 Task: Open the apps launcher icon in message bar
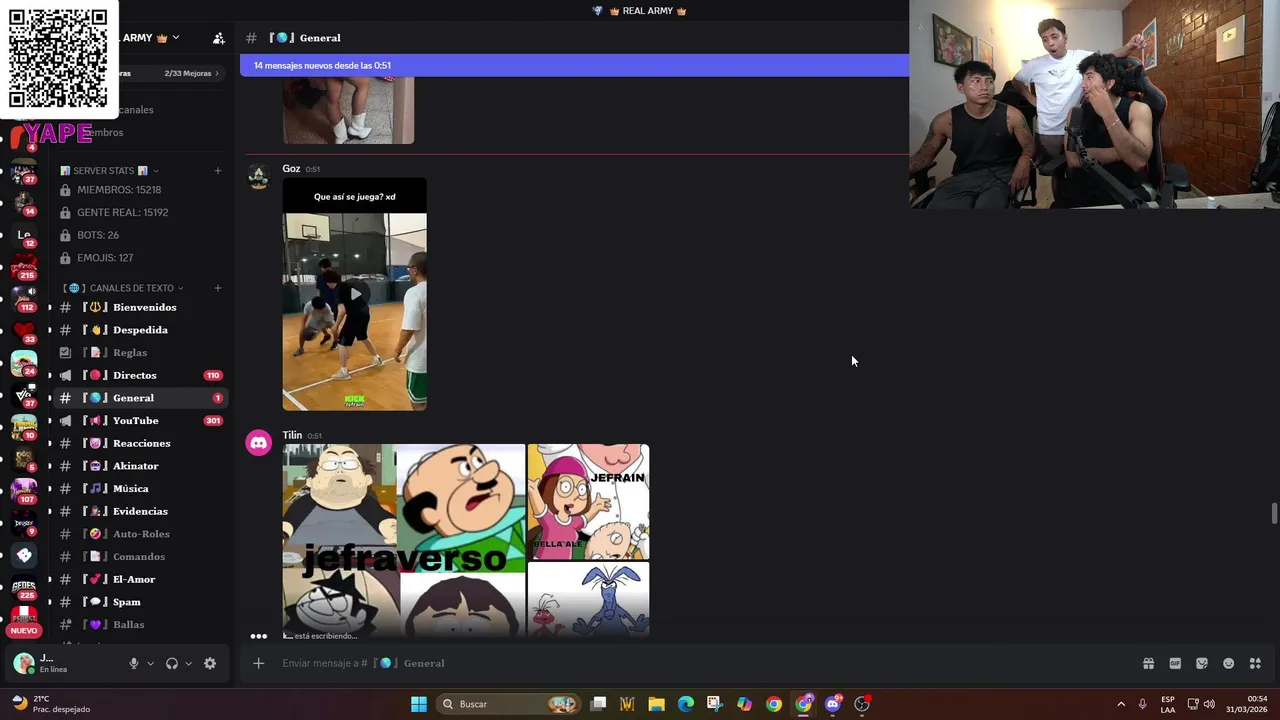click(1255, 663)
